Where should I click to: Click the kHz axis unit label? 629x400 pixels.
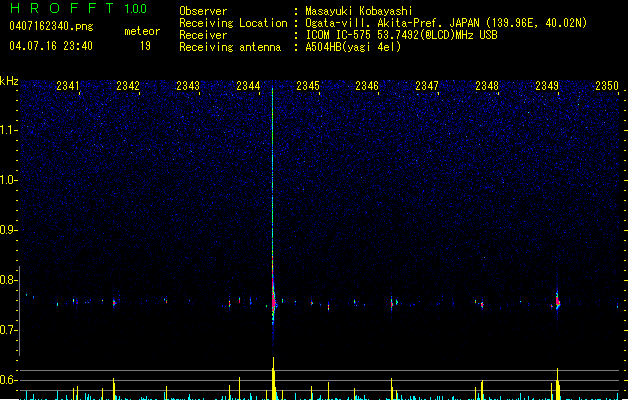(x=9, y=81)
